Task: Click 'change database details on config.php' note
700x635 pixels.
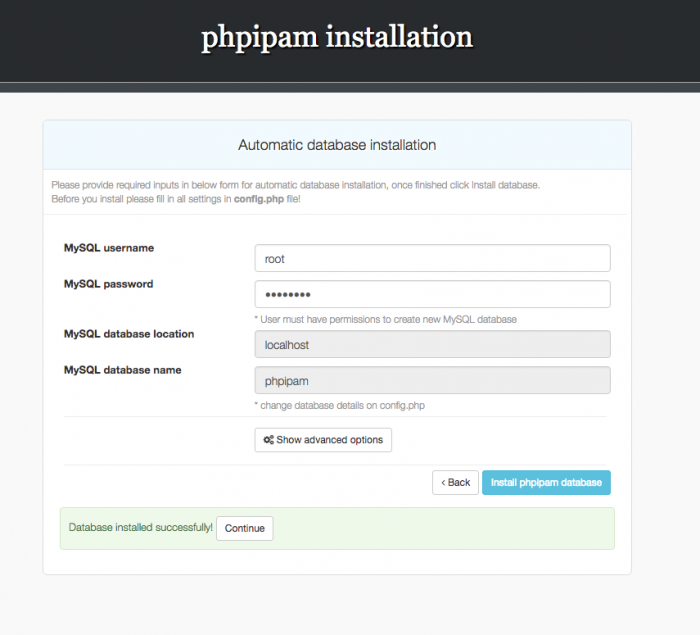Action: coord(340,405)
